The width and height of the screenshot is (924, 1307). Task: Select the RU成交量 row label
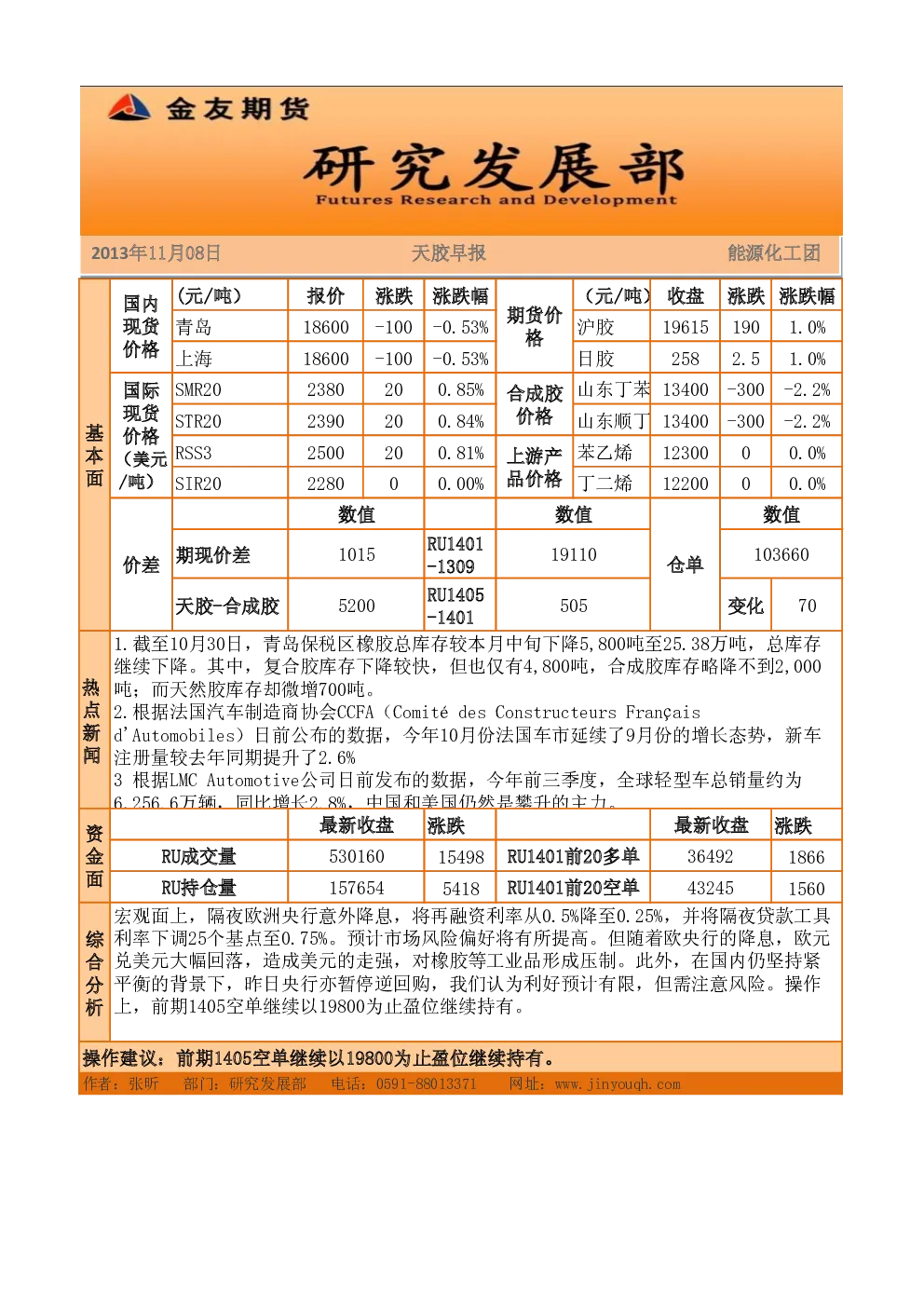click(x=198, y=856)
